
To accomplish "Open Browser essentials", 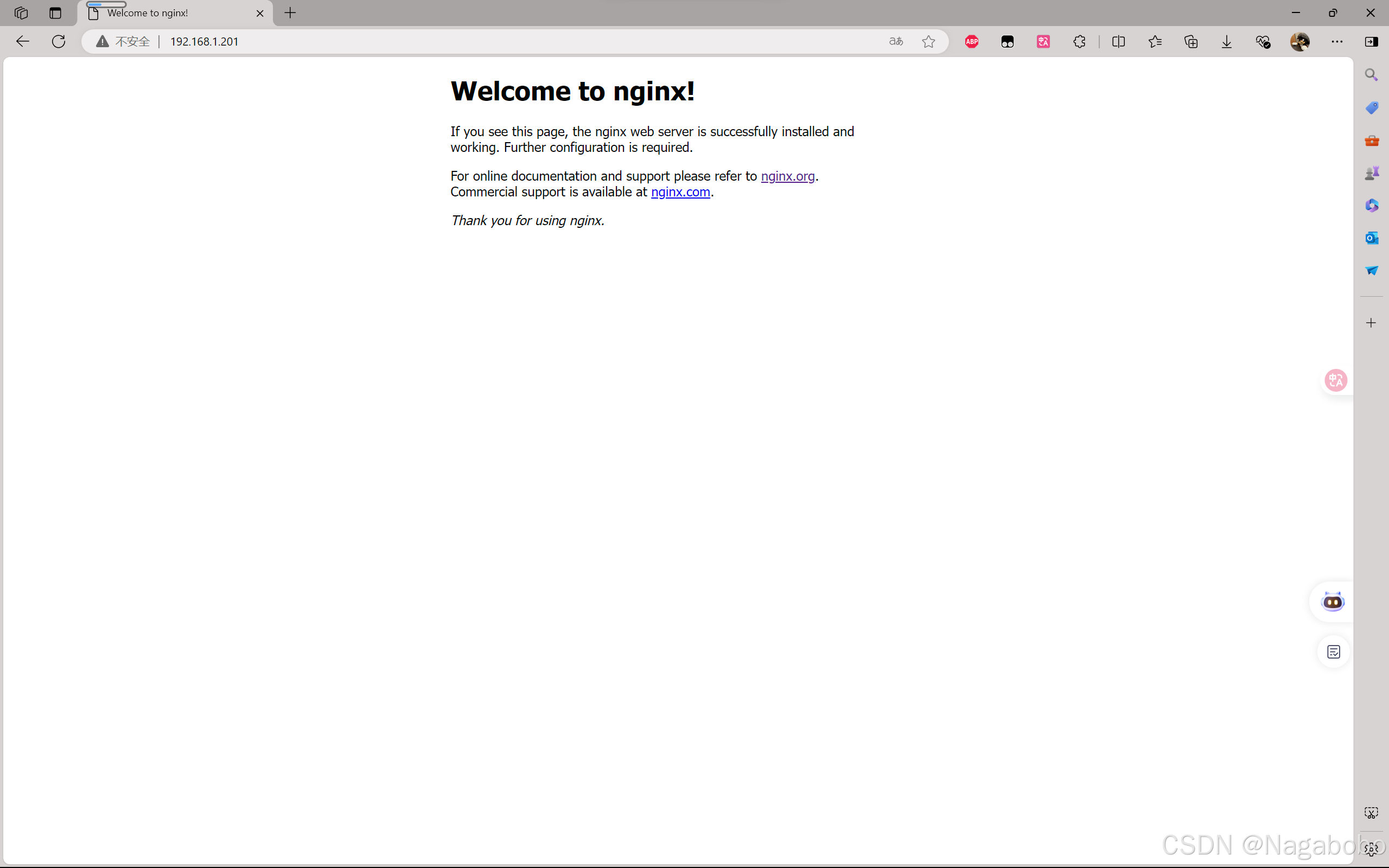I will tap(1263, 41).
